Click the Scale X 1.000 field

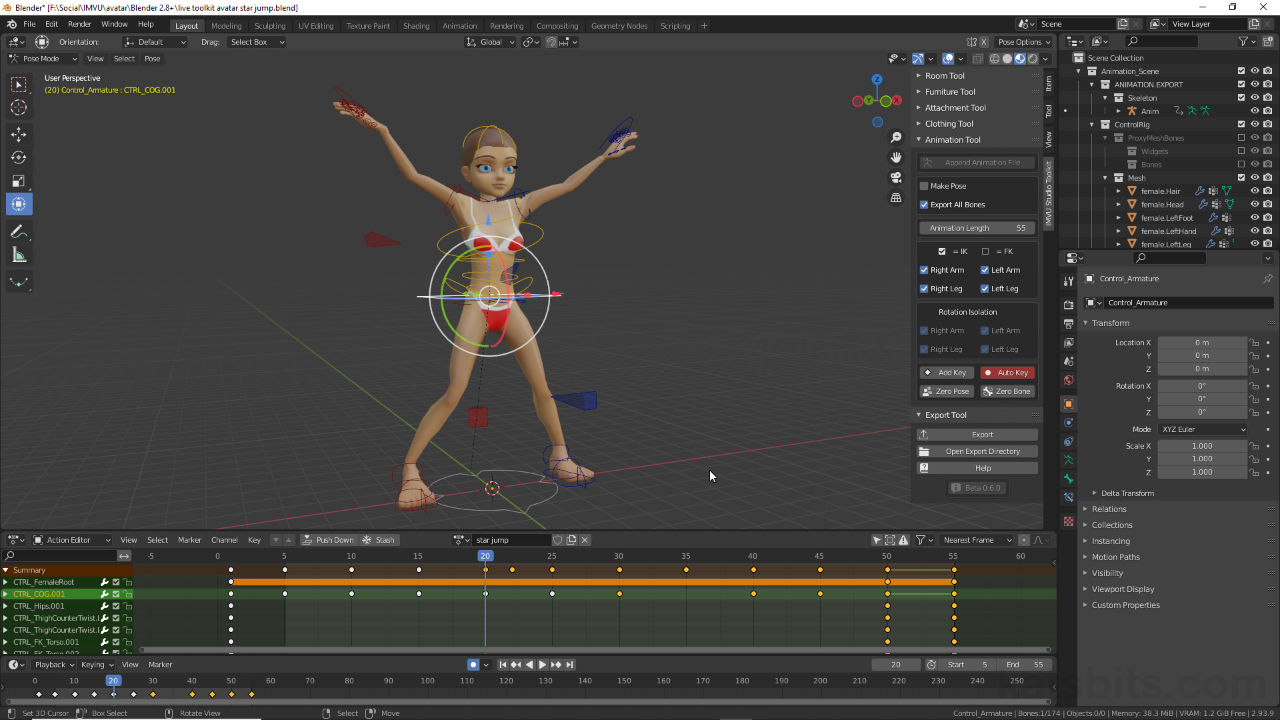pos(1202,446)
